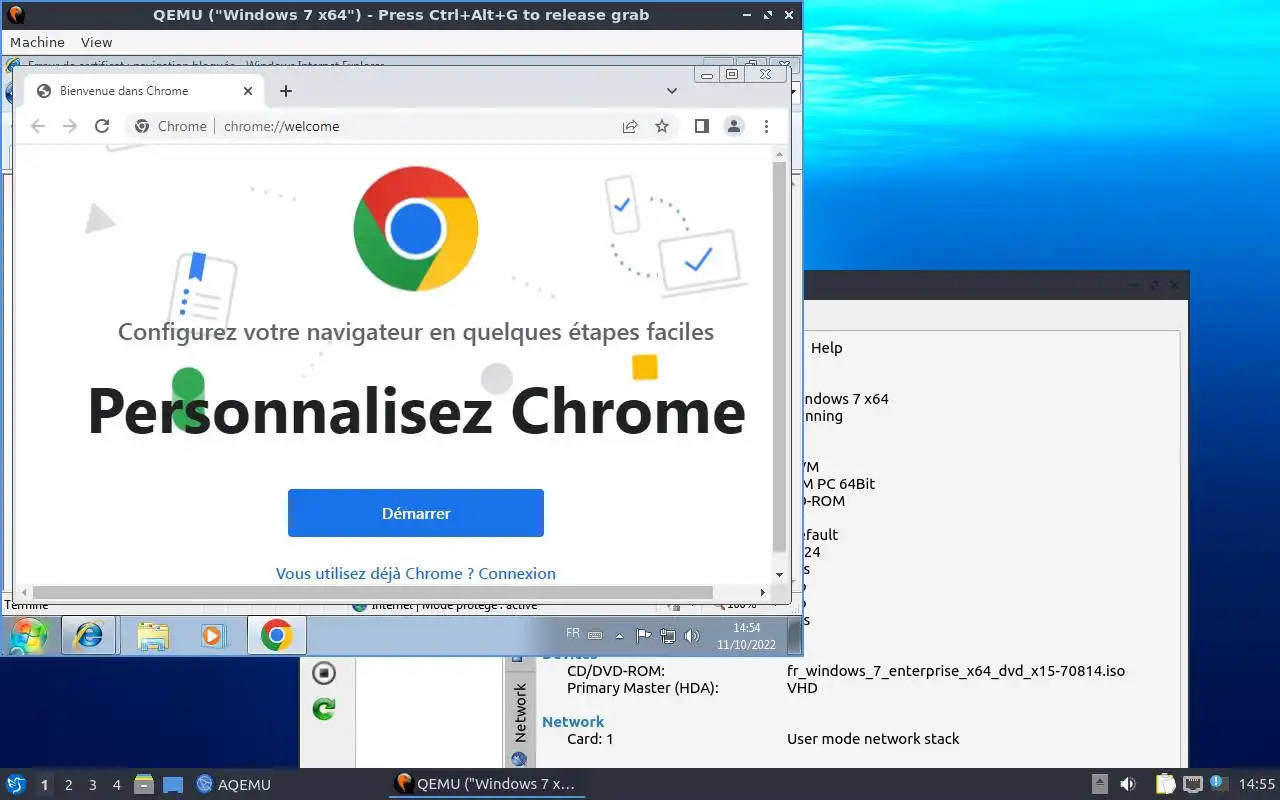
Task: Switch to workspace 2 in host panel
Action: (x=68, y=785)
